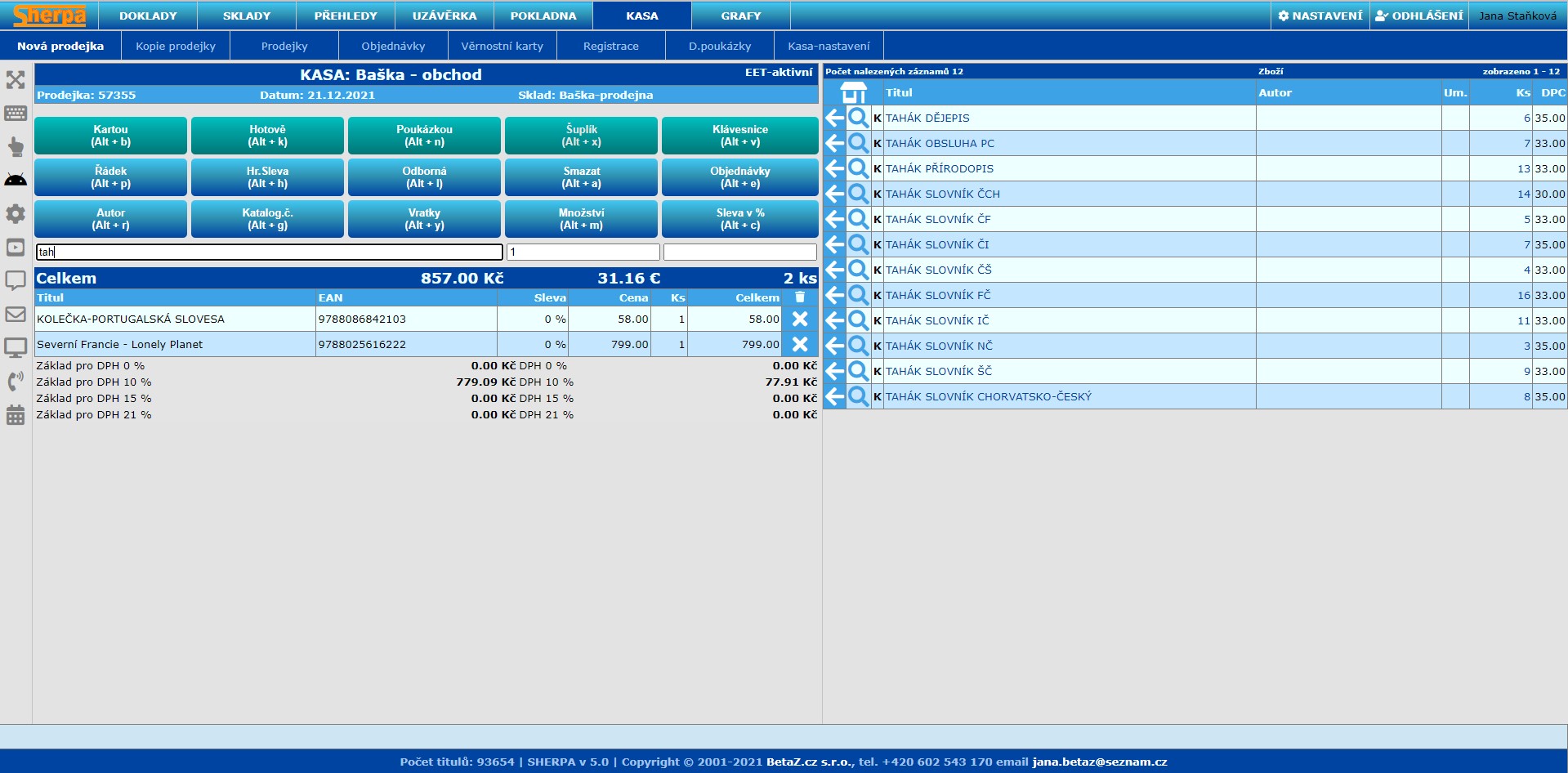Click the envelope mail sidebar icon
This screenshot has width=1568, height=773.
coord(16,314)
